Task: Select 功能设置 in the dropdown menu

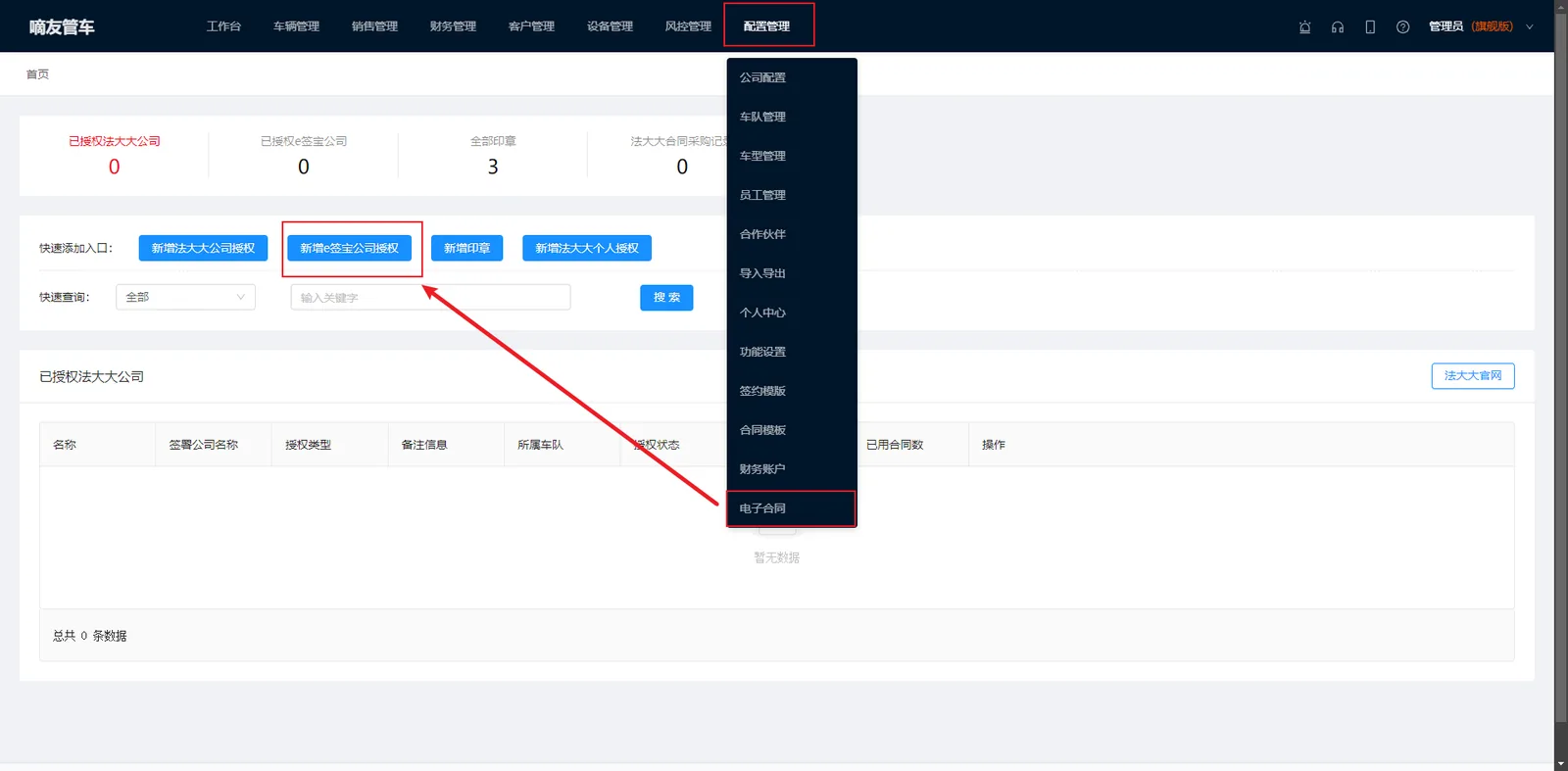Action: [x=792, y=352]
